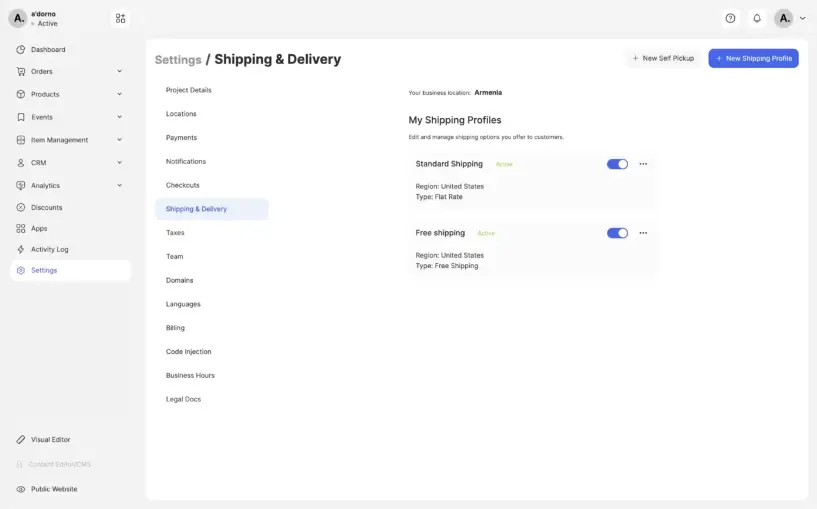Click New Shipping Profile button
Screen dimensions: 817x509
753,58
